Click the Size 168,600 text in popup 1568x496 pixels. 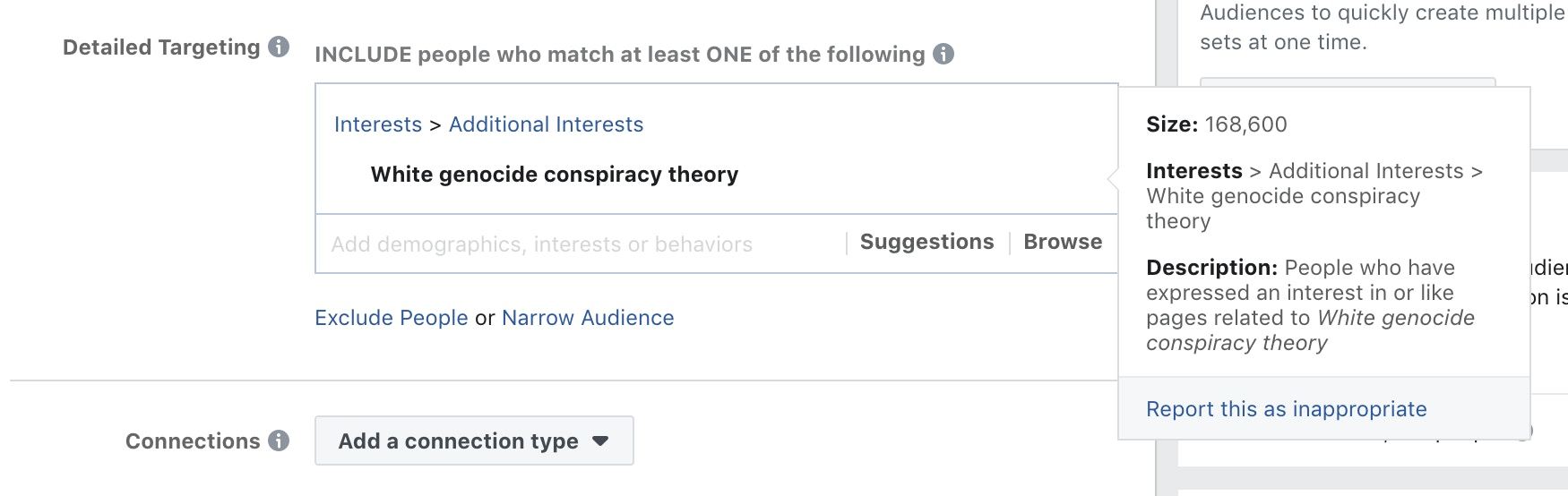pyautogui.click(x=1217, y=124)
